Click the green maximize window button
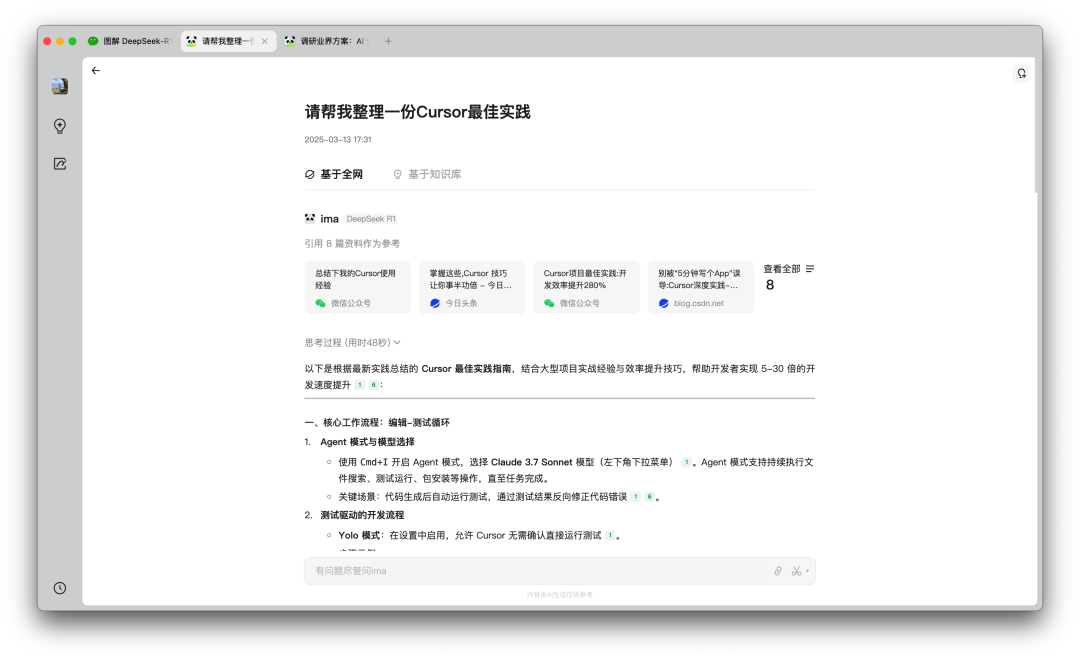This screenshot has height=660, width=1080. tap(72, 41)
